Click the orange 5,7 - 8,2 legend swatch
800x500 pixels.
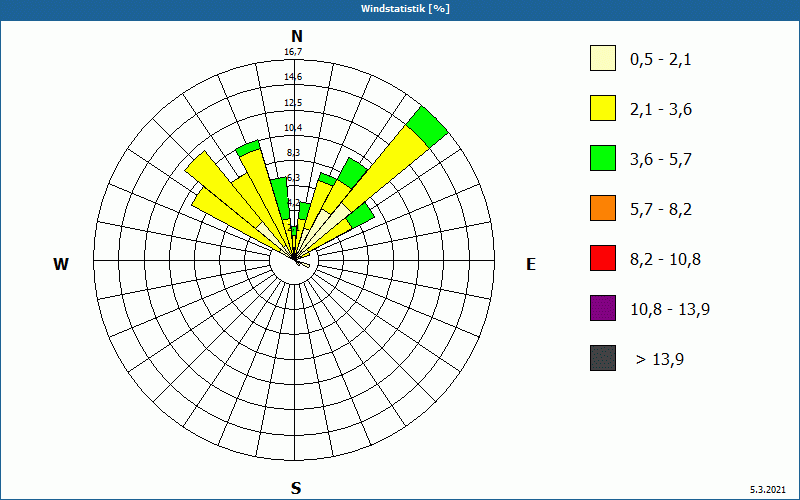603,208
